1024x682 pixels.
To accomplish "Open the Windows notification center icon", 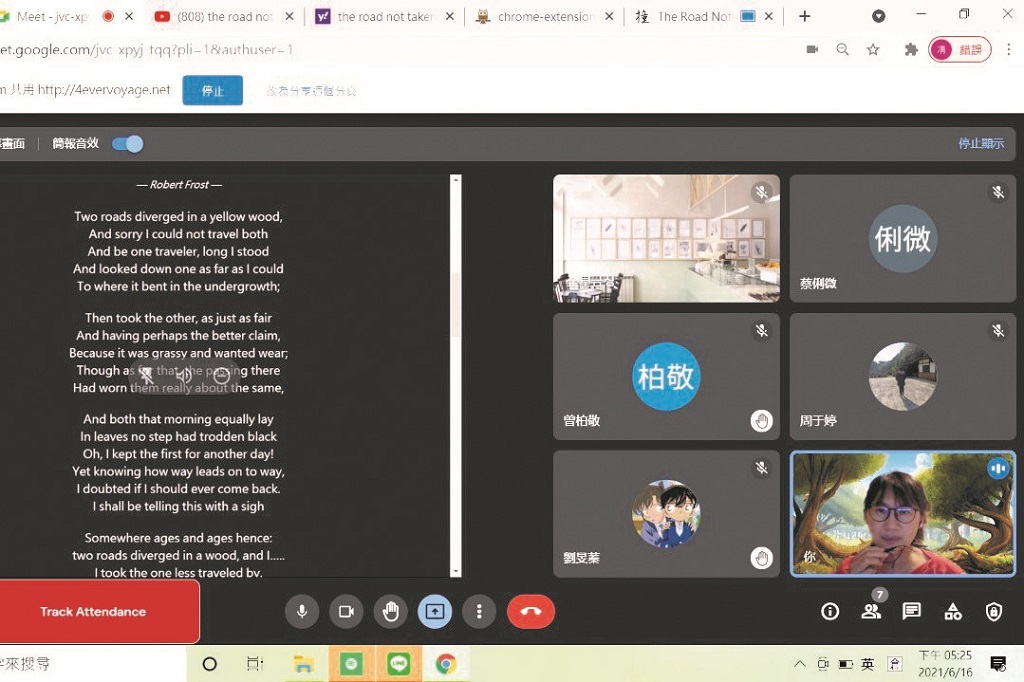I will click(998, 664).
